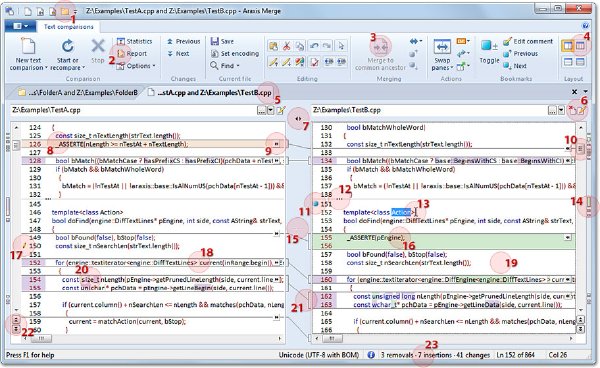Click the left pane horizontal scrollbar thumb
This screenshot has height=368, width=600.
(41, 339)
